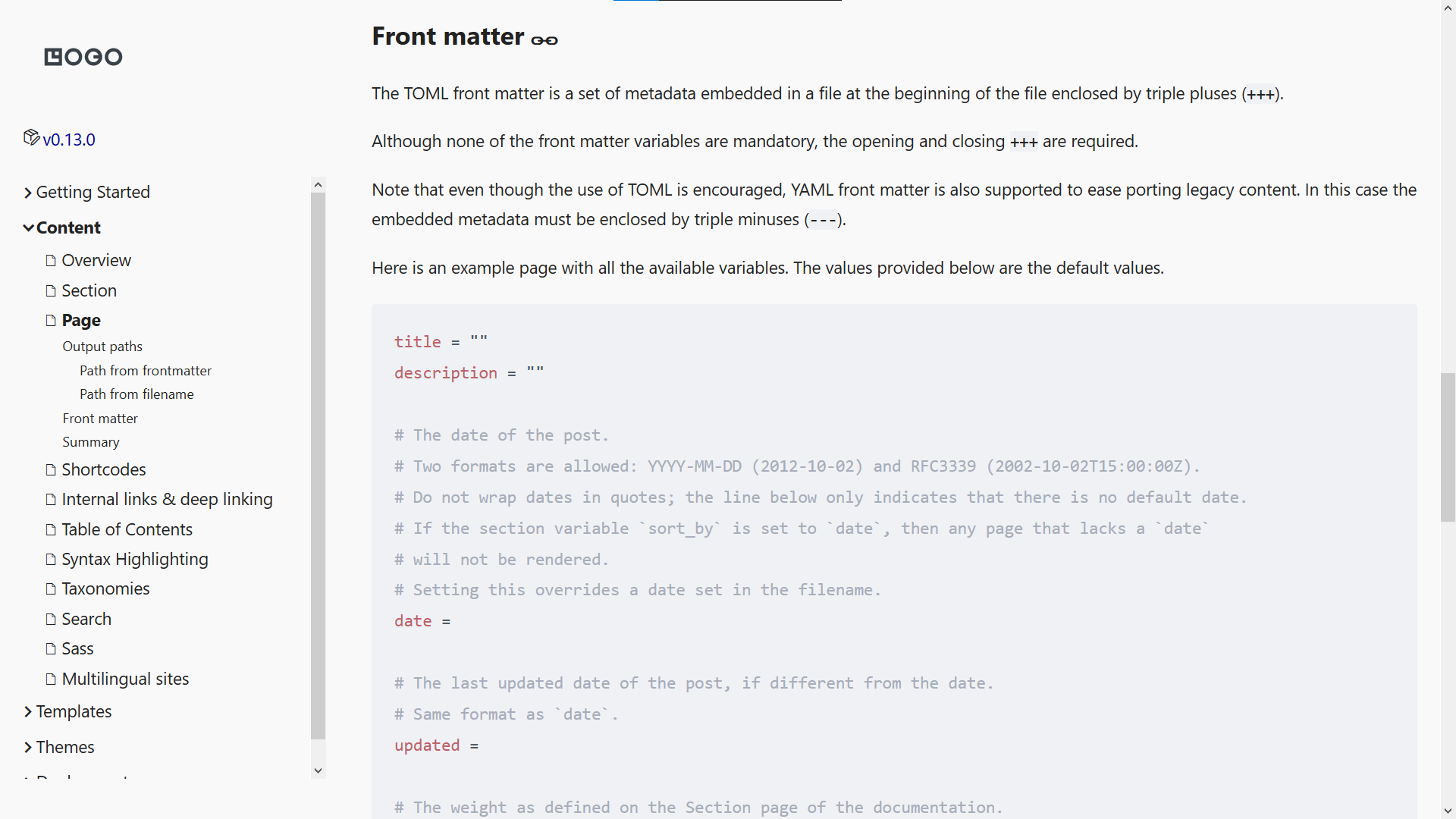Click the Output paths sub-item
Screen dimensions: 1456x819
[101, 345]
